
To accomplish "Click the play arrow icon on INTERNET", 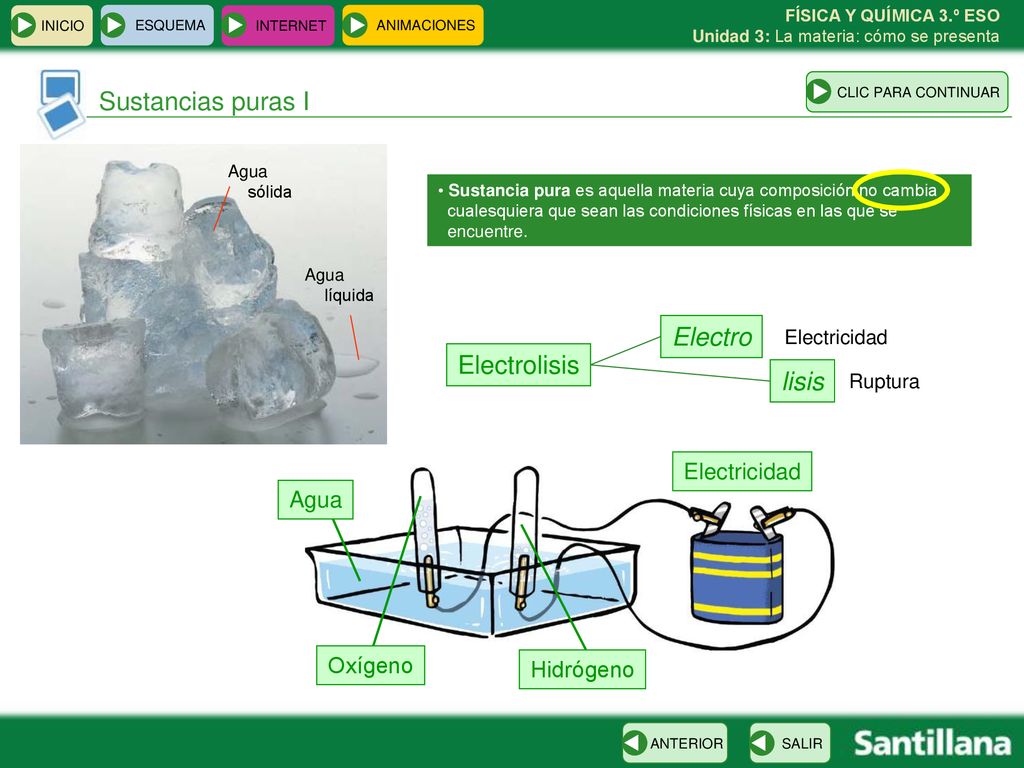I will coord(234,25).
